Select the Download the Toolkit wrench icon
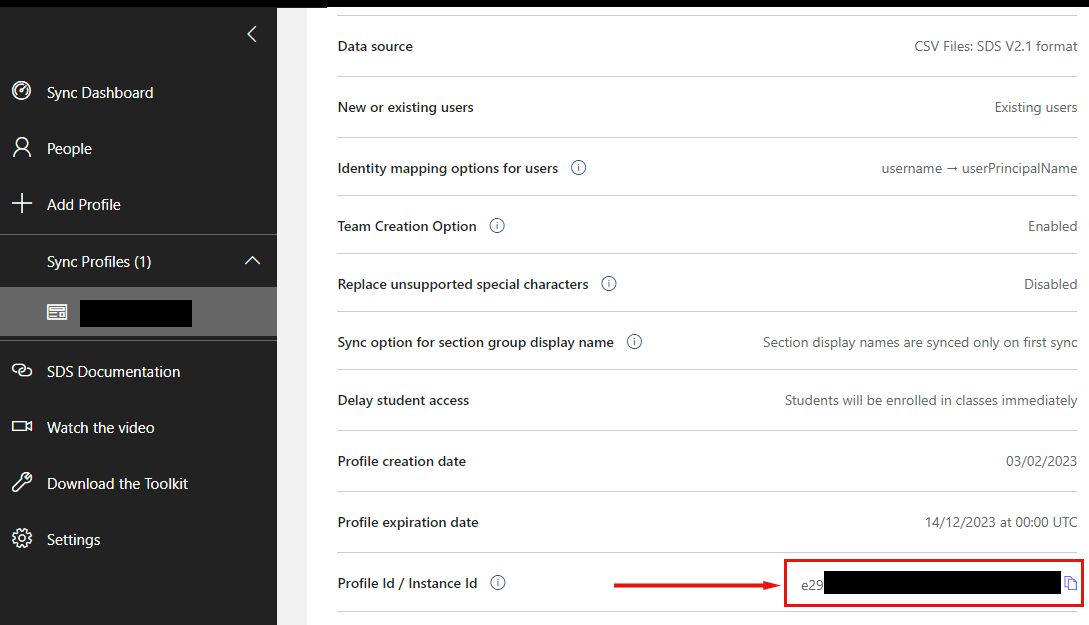The height and width of the screenshot is (625, 1089). pyautogui.click(x=20, y=483)
